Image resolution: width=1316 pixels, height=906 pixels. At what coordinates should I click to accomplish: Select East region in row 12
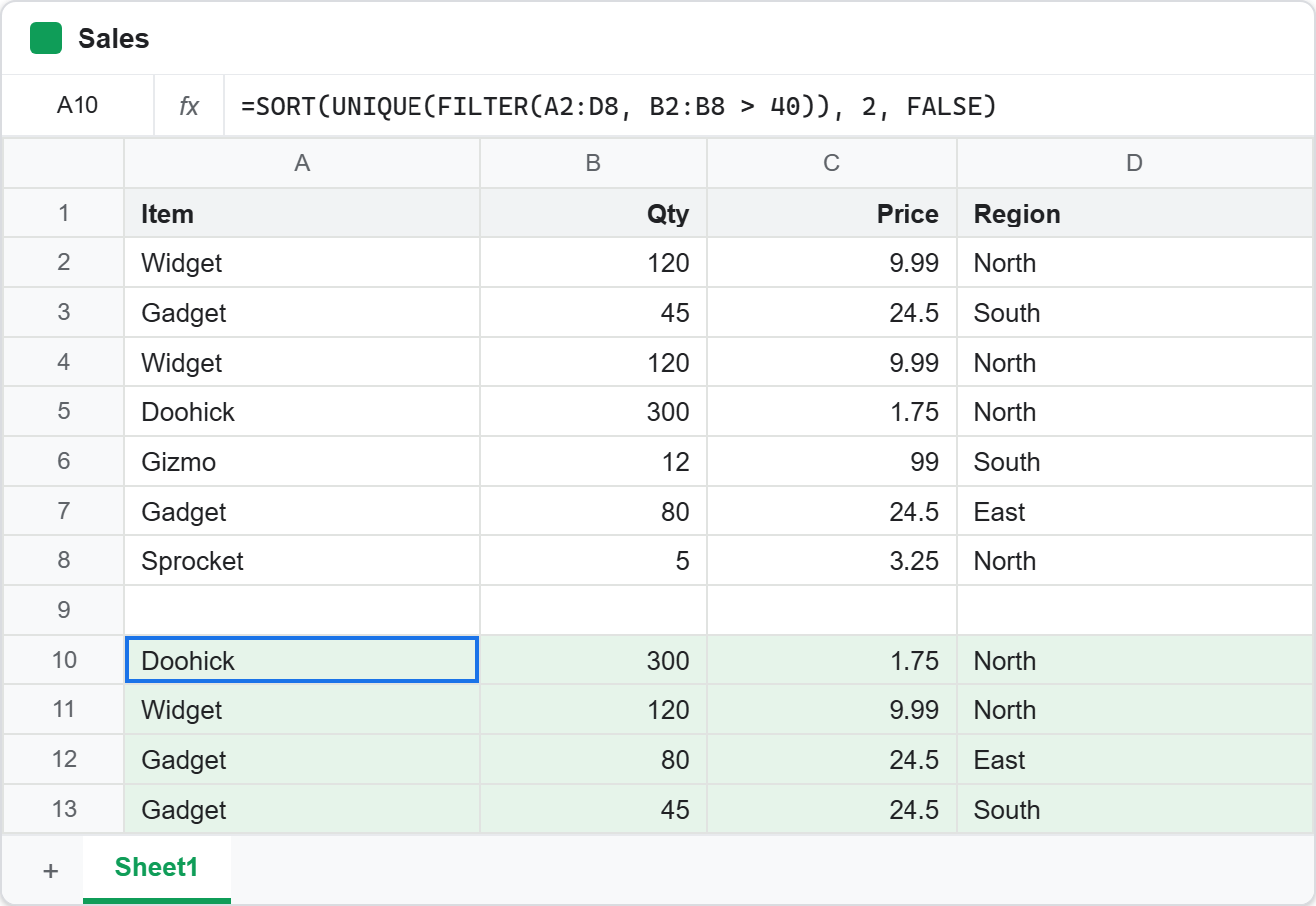point(1135,759)
